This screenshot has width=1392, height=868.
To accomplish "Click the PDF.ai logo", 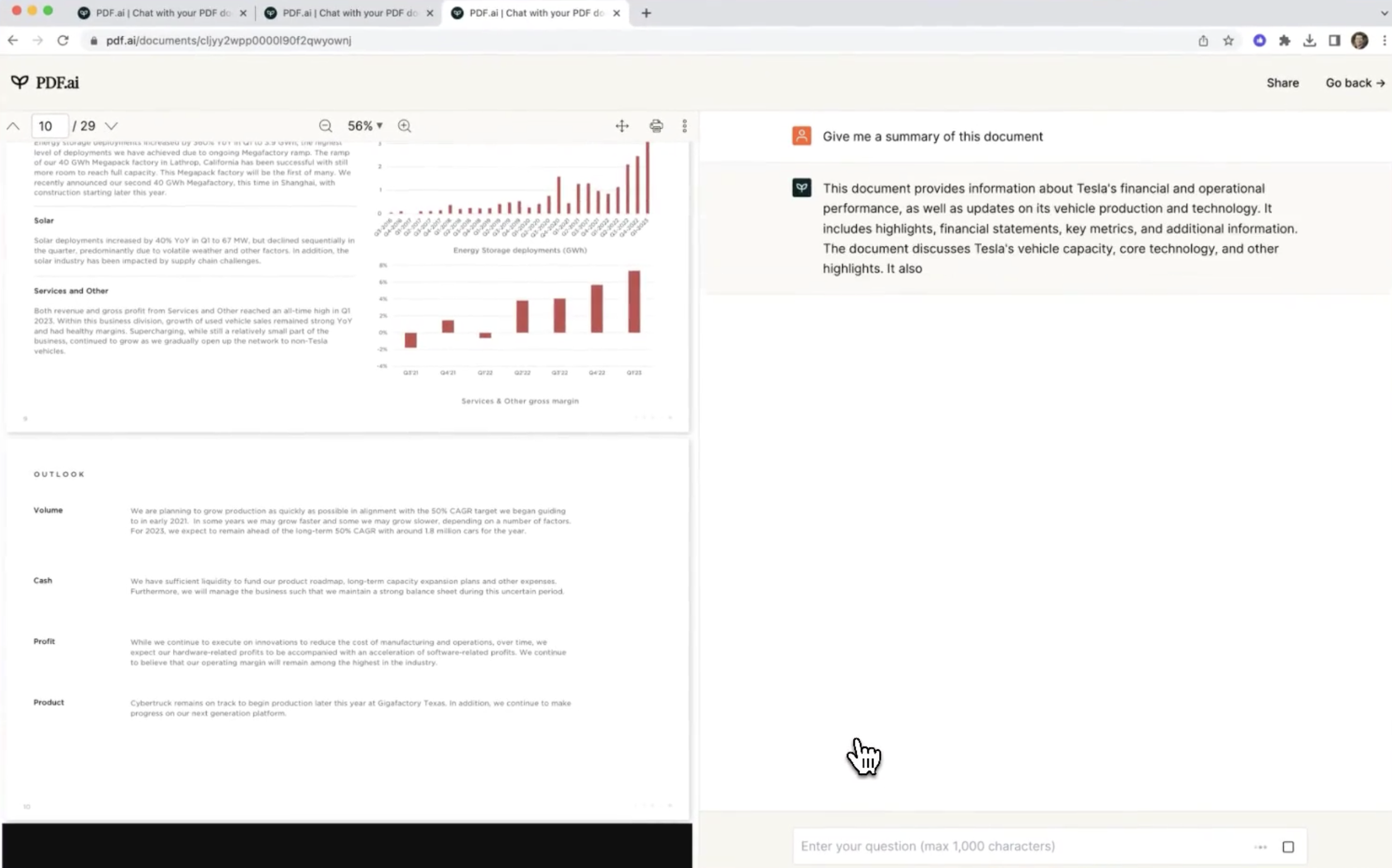I will click(x=45, y=82).
